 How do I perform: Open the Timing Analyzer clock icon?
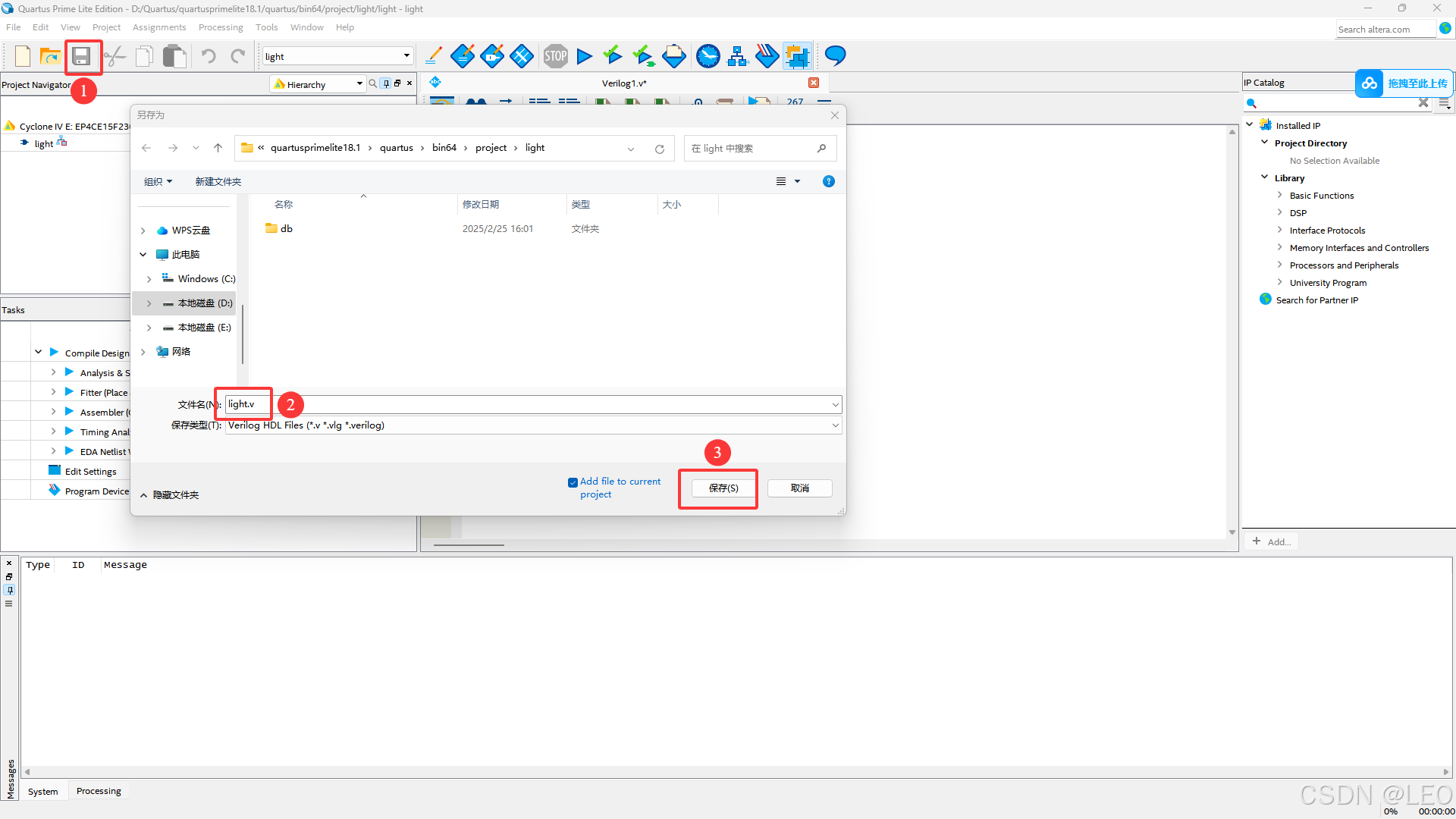click(x=708, y=56)
